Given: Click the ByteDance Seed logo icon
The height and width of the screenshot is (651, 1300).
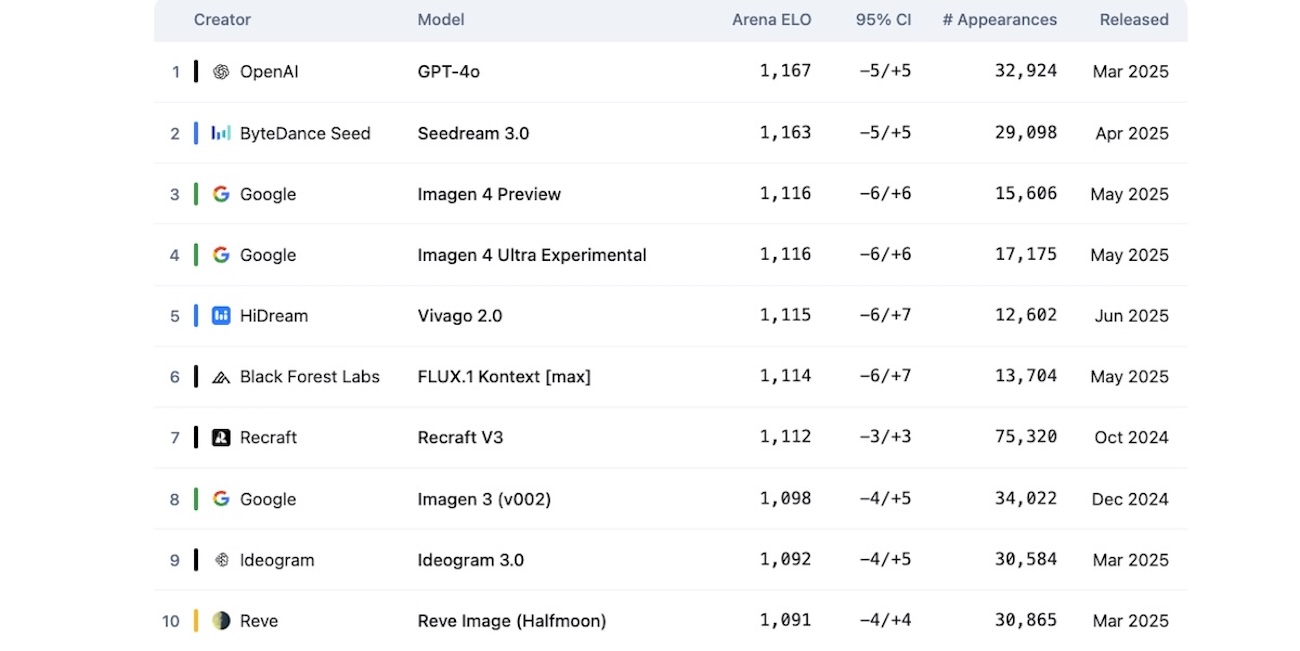Looking at the screenshot, I should (221, 133).
